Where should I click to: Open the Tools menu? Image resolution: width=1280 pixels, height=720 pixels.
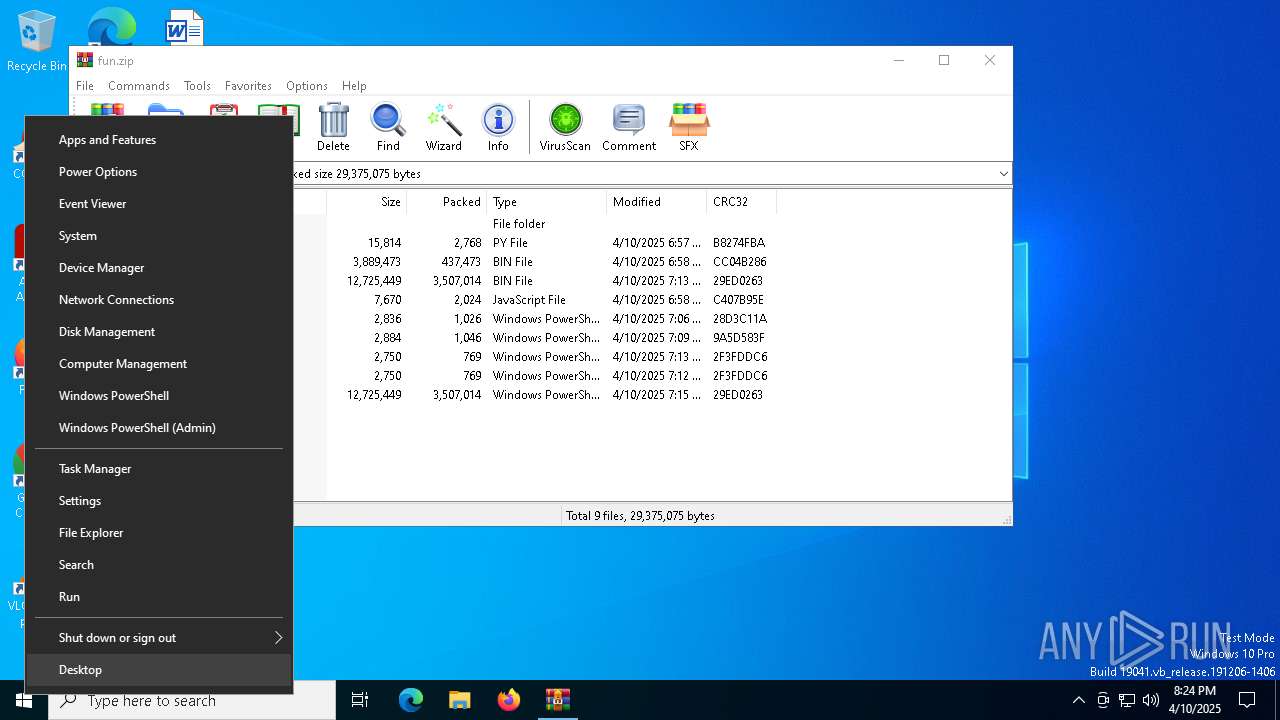click(x=197, y=86)
